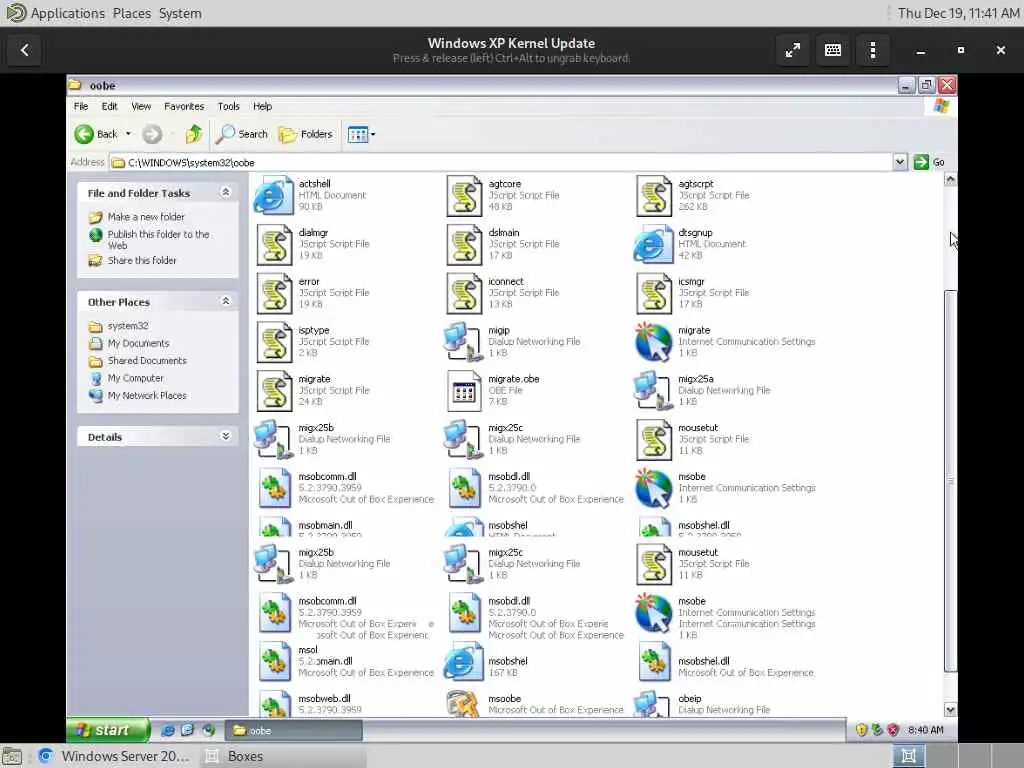Open the Favorites menu
This screenshot has height=768, width=1024.
pos(184,106)
